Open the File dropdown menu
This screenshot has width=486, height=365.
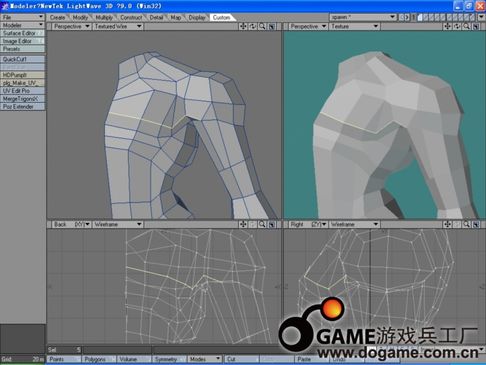[x=22, y=17]
